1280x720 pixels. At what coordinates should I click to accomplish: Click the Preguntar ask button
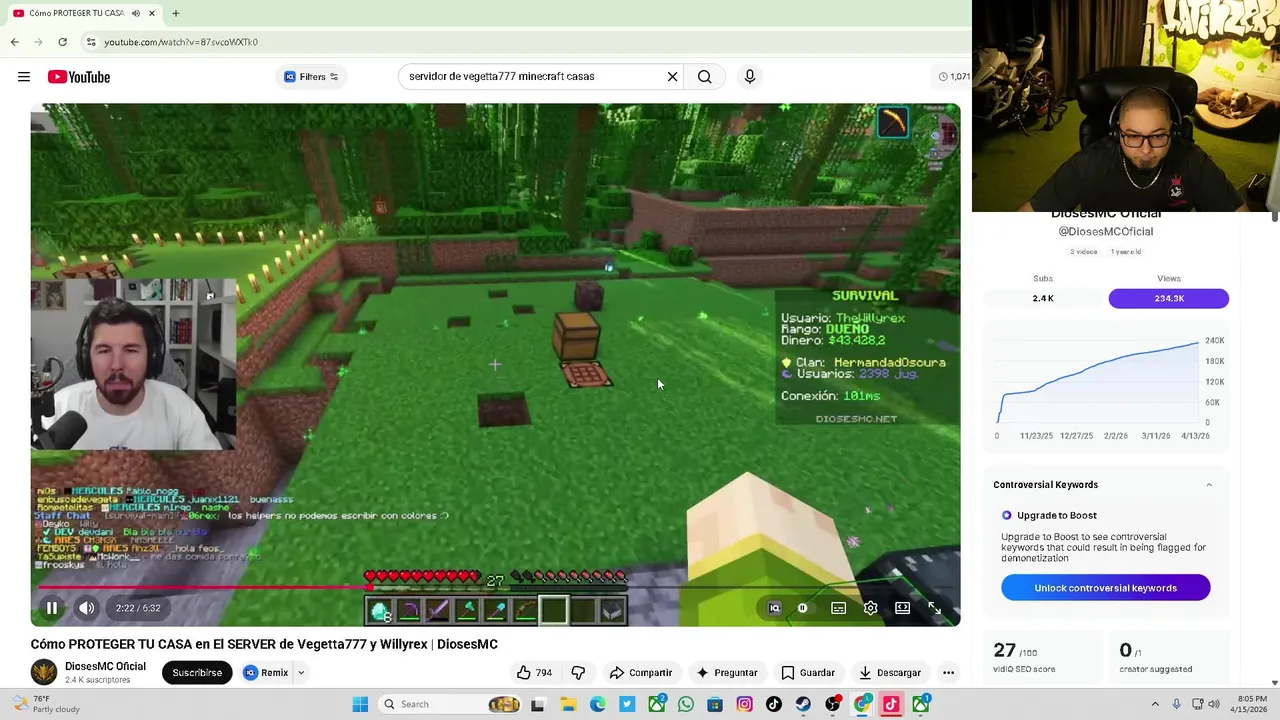[727, 673]
